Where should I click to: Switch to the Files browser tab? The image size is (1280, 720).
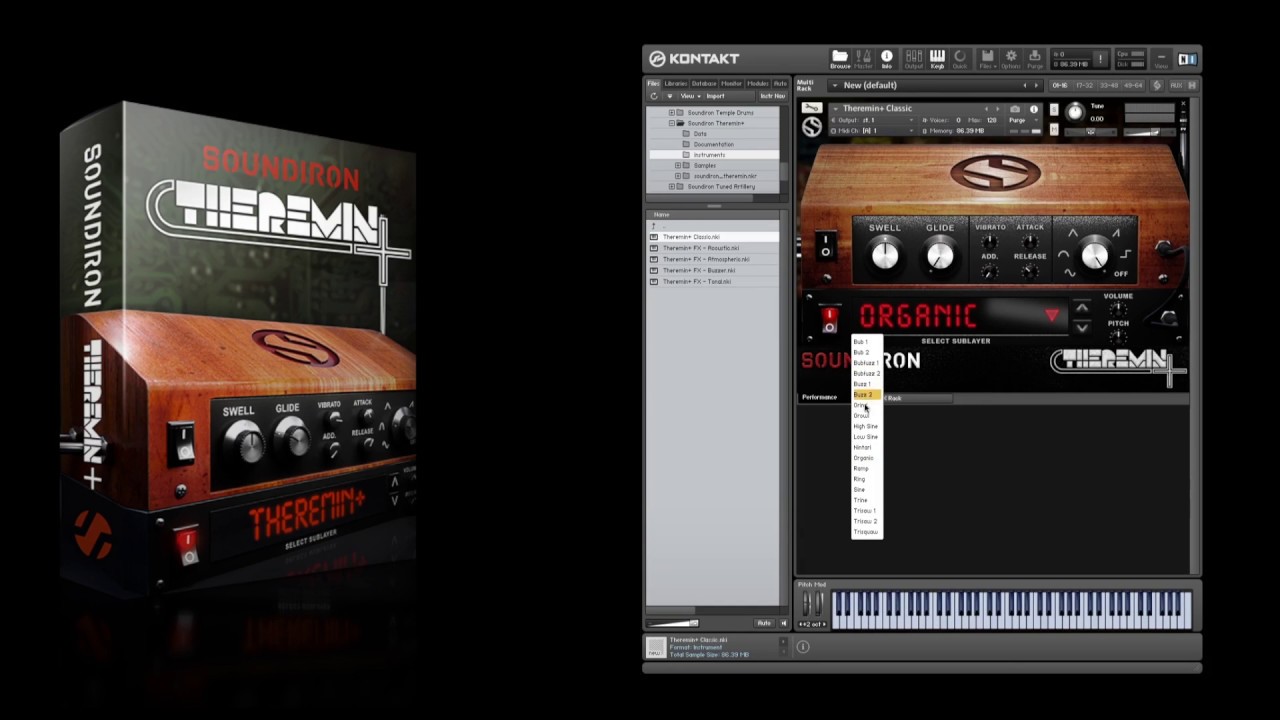click(653, 84)
